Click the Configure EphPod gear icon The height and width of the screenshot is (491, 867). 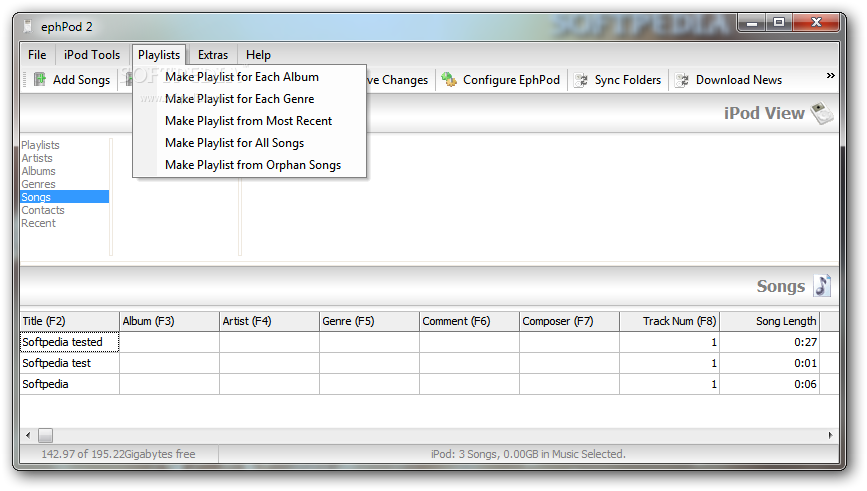click(x=449, y=80)
